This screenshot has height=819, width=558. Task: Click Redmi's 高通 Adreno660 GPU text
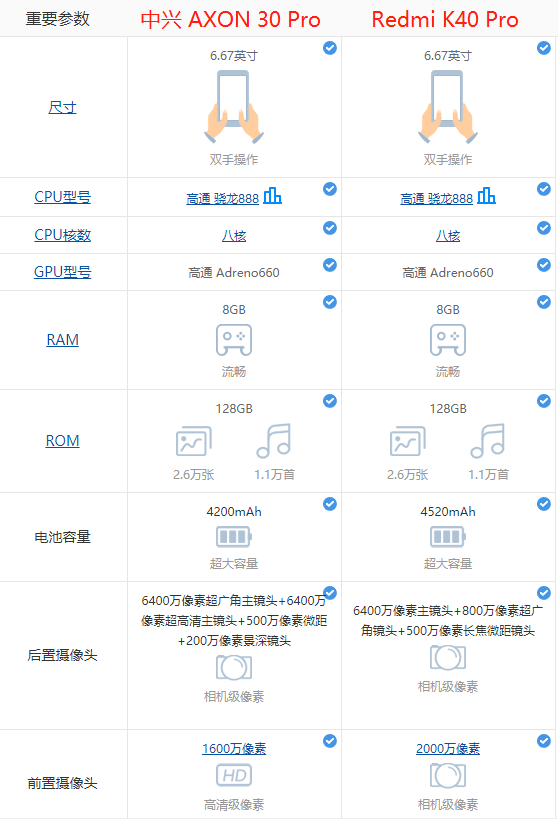(448, 273)
